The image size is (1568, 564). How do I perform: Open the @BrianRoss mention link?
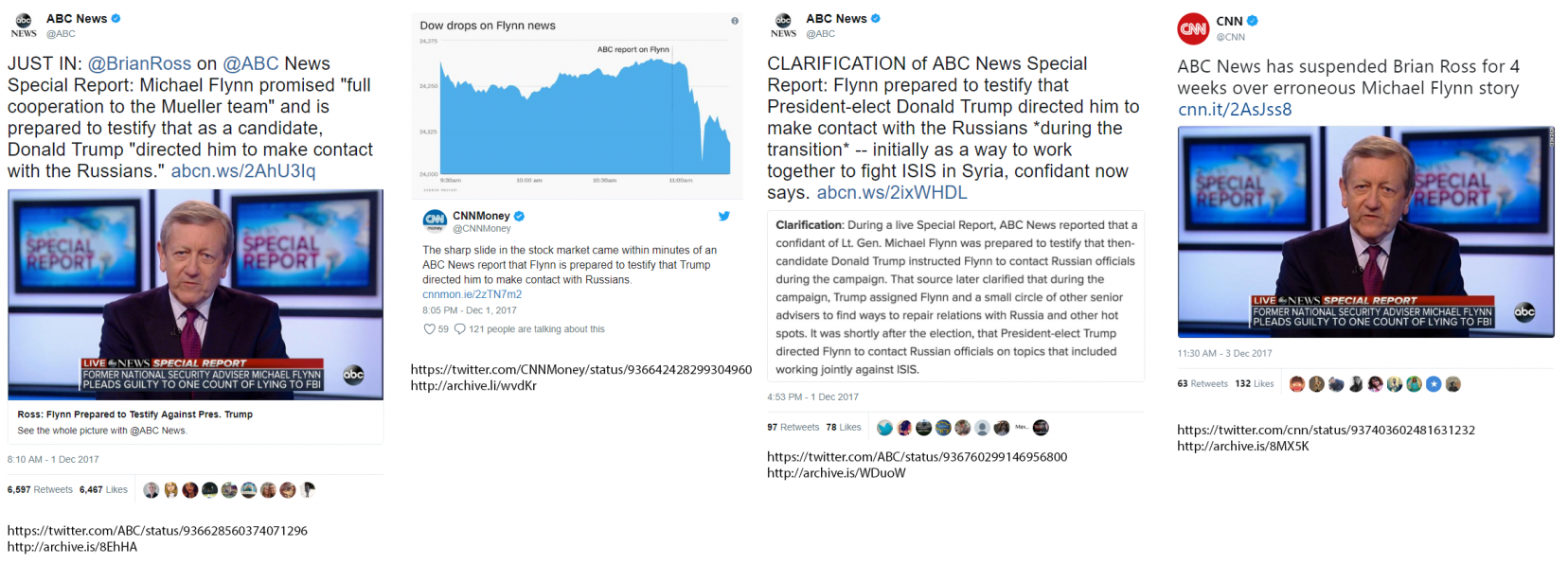(139, 63)
